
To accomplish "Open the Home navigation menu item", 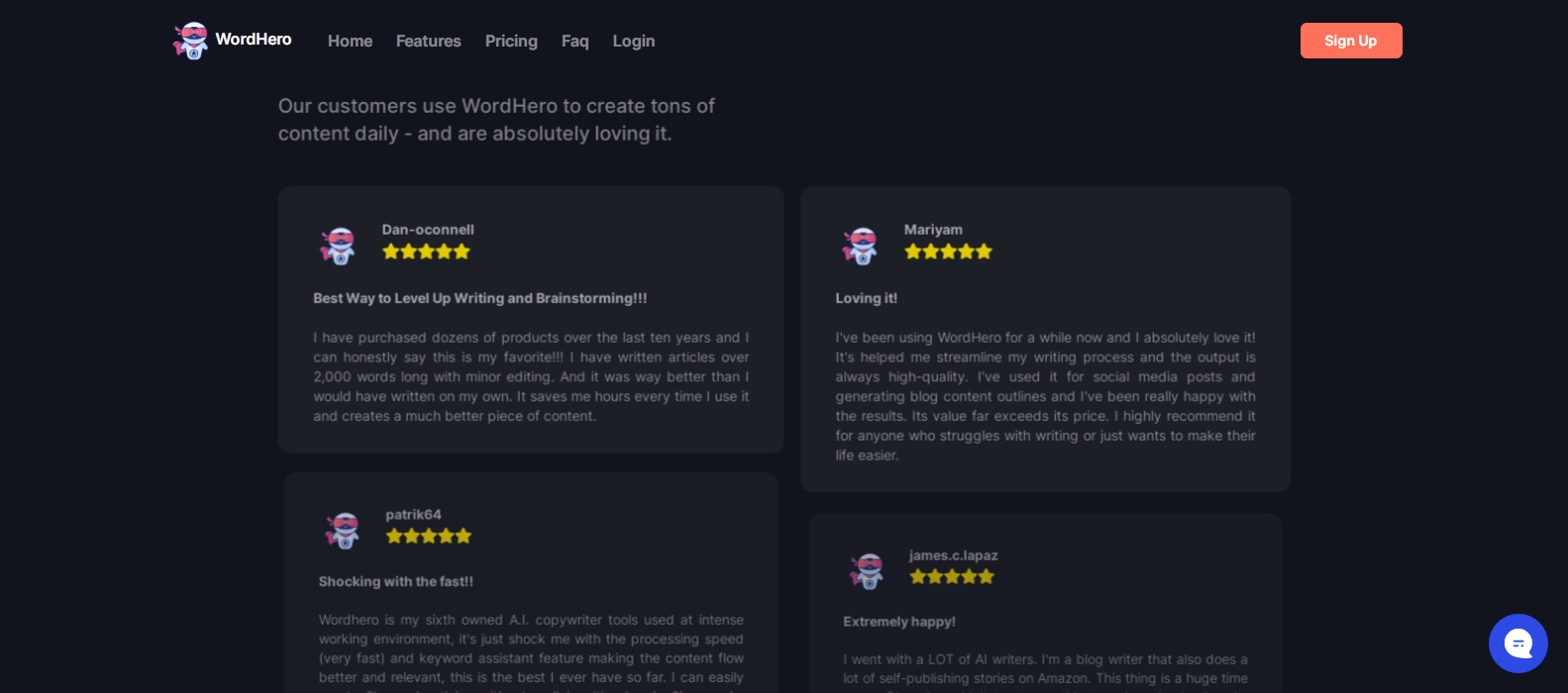I will (350, 41).
